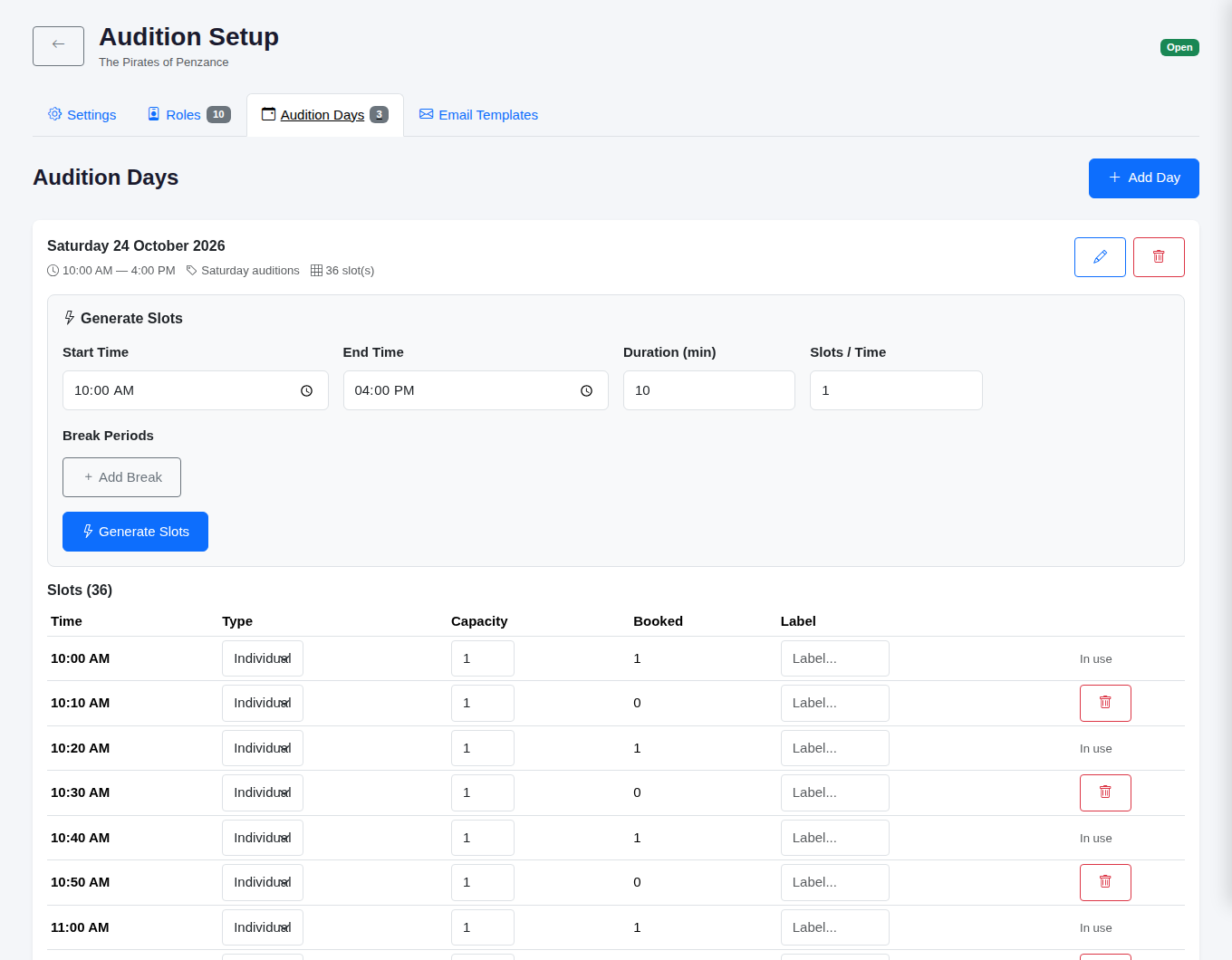Click the "36 slot(s)" text
The height and width of the screenshot is (960, 1232).
350,271
